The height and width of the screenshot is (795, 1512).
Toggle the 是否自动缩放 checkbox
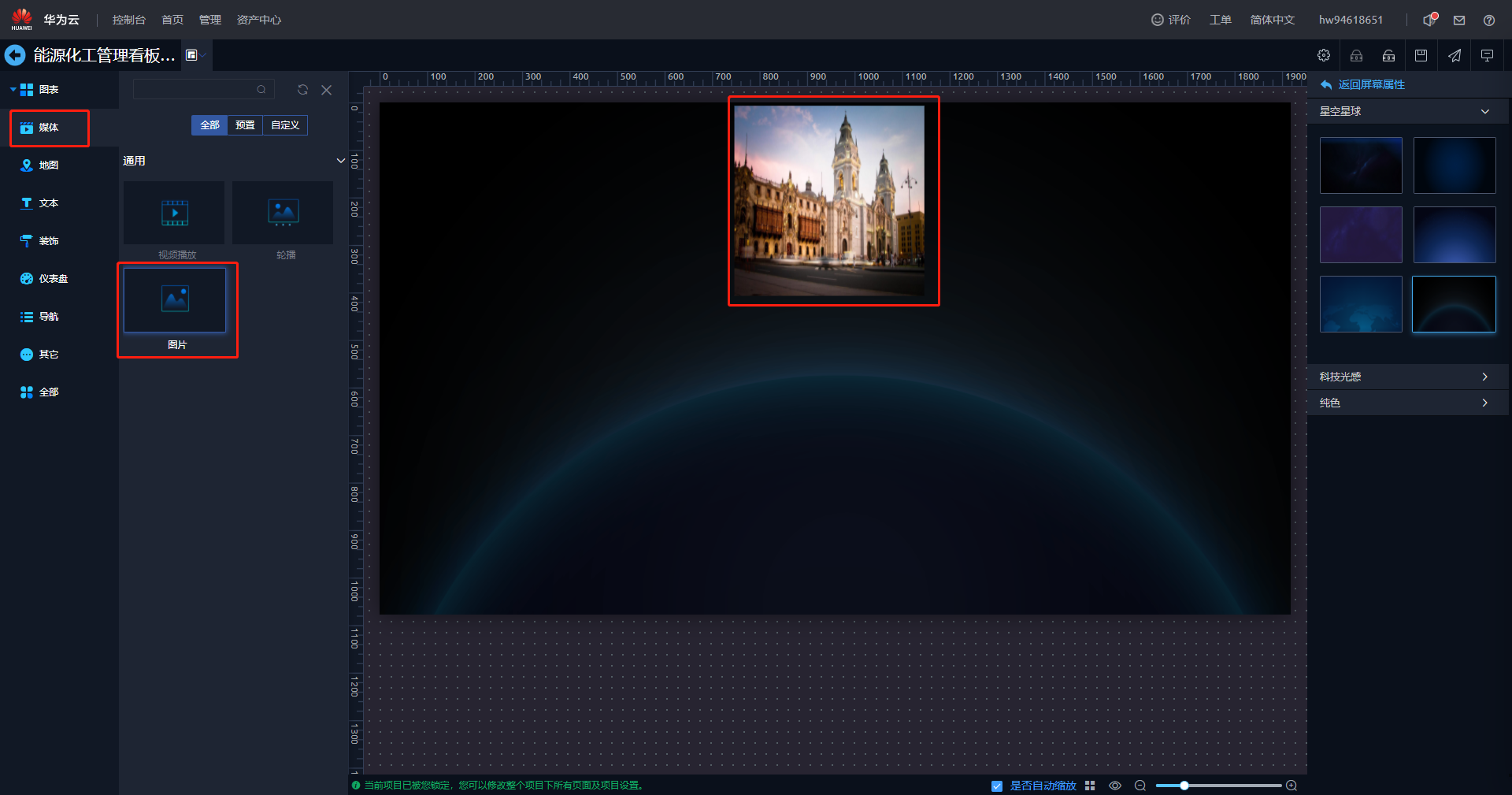(997, 786)
